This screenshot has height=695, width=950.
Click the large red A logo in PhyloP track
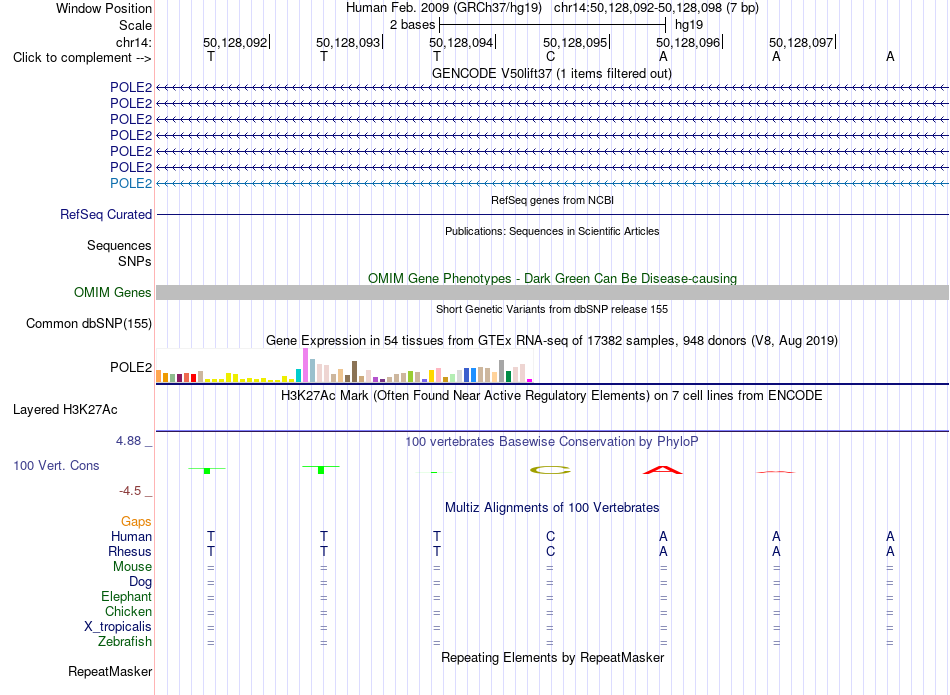pyautogui.click(x=663, y=470)
